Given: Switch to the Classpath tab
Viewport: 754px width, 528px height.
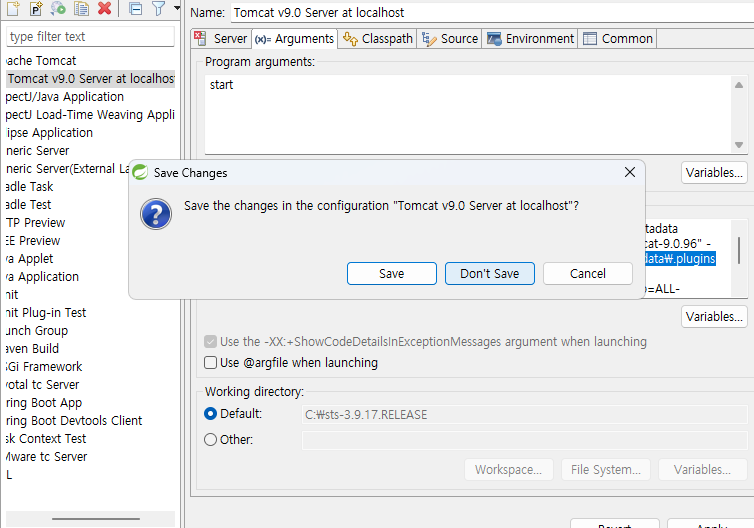Looking at the screenshot, I should [x=378, y=38].
